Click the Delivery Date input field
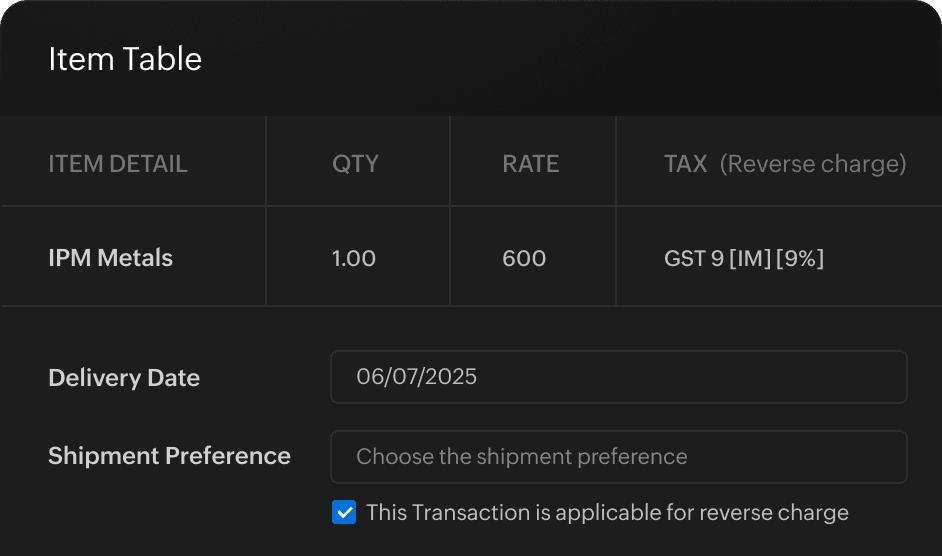The image size is (942, 556). coord(618,377)
